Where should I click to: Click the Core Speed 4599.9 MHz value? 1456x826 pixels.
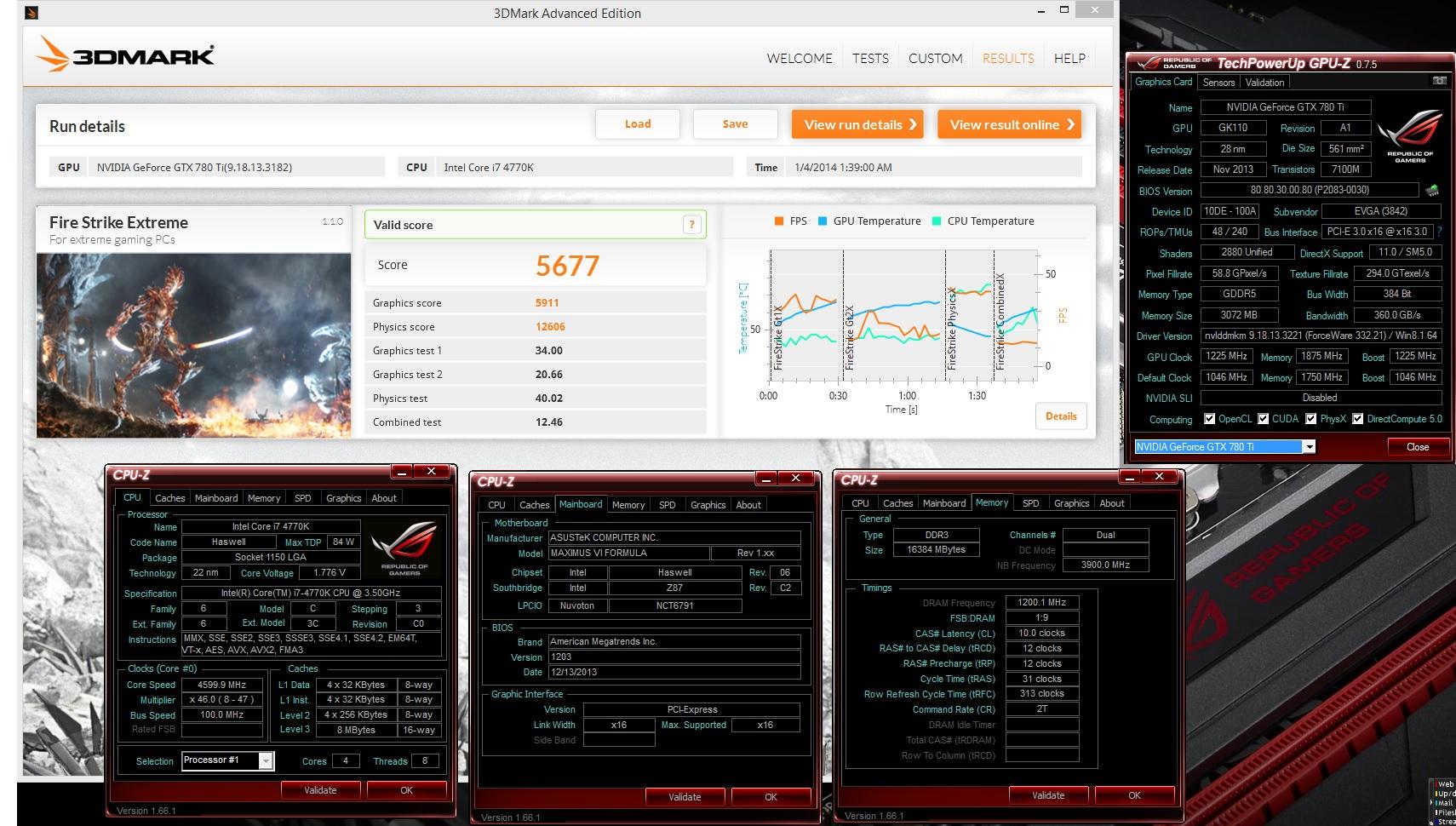click(x=222, y=685)
